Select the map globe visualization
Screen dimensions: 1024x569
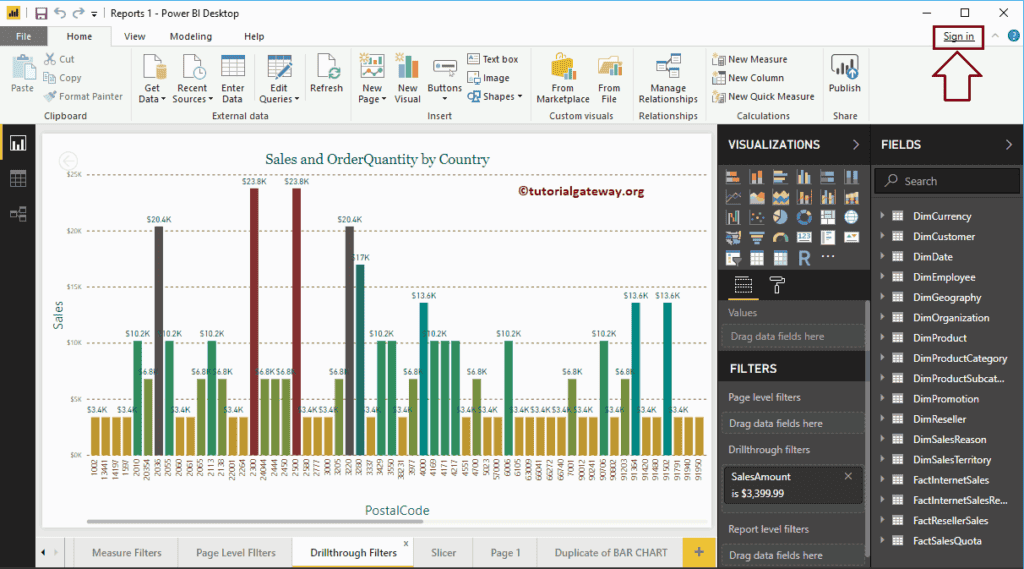852,218
